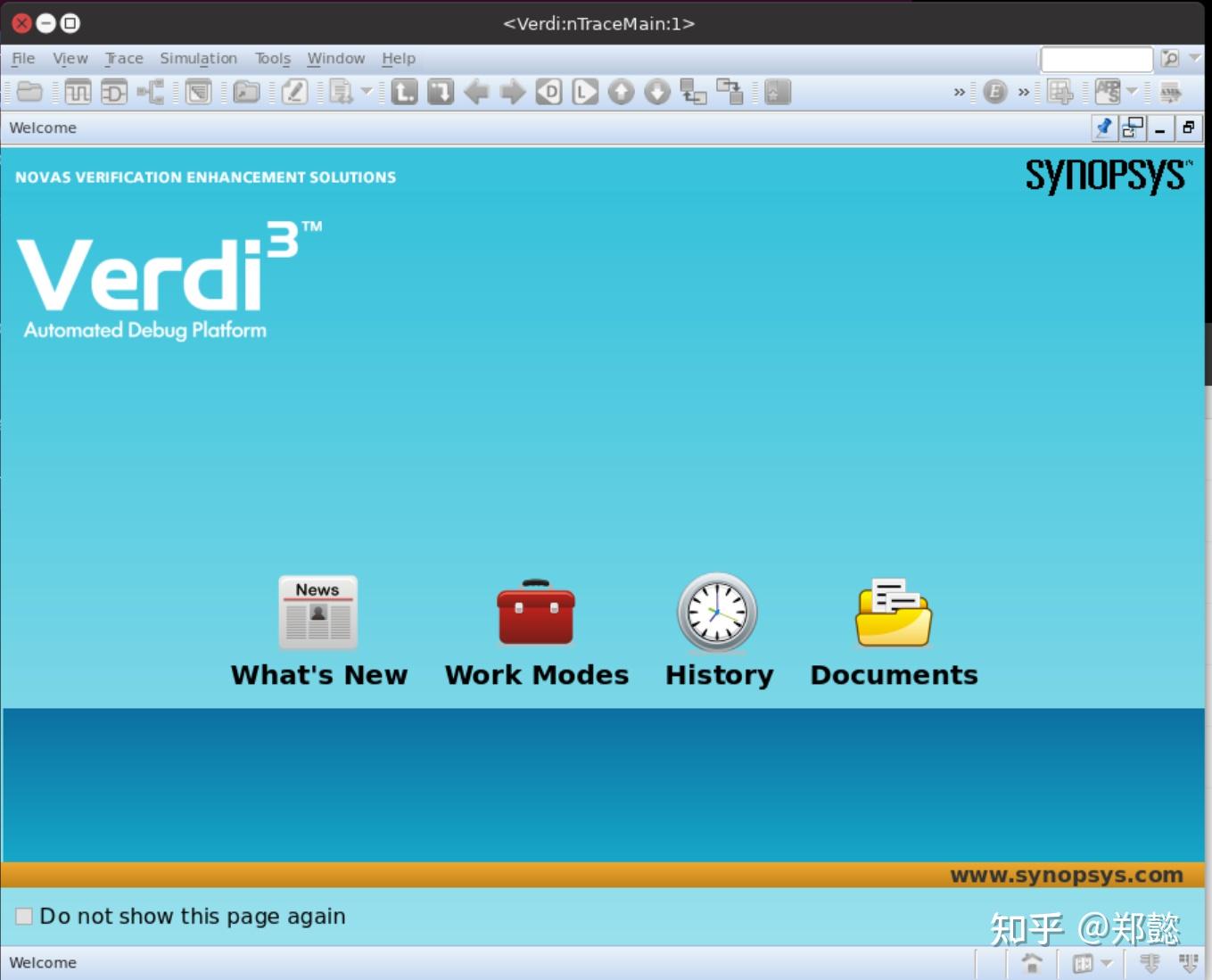Open the ABS icon dropdown arrow

1132,91
